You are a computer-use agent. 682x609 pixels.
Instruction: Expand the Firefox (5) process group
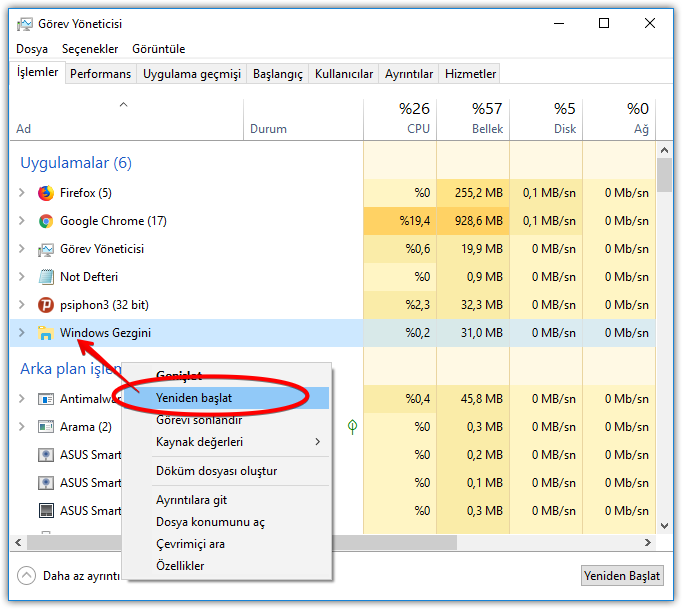tap(21, 193)
